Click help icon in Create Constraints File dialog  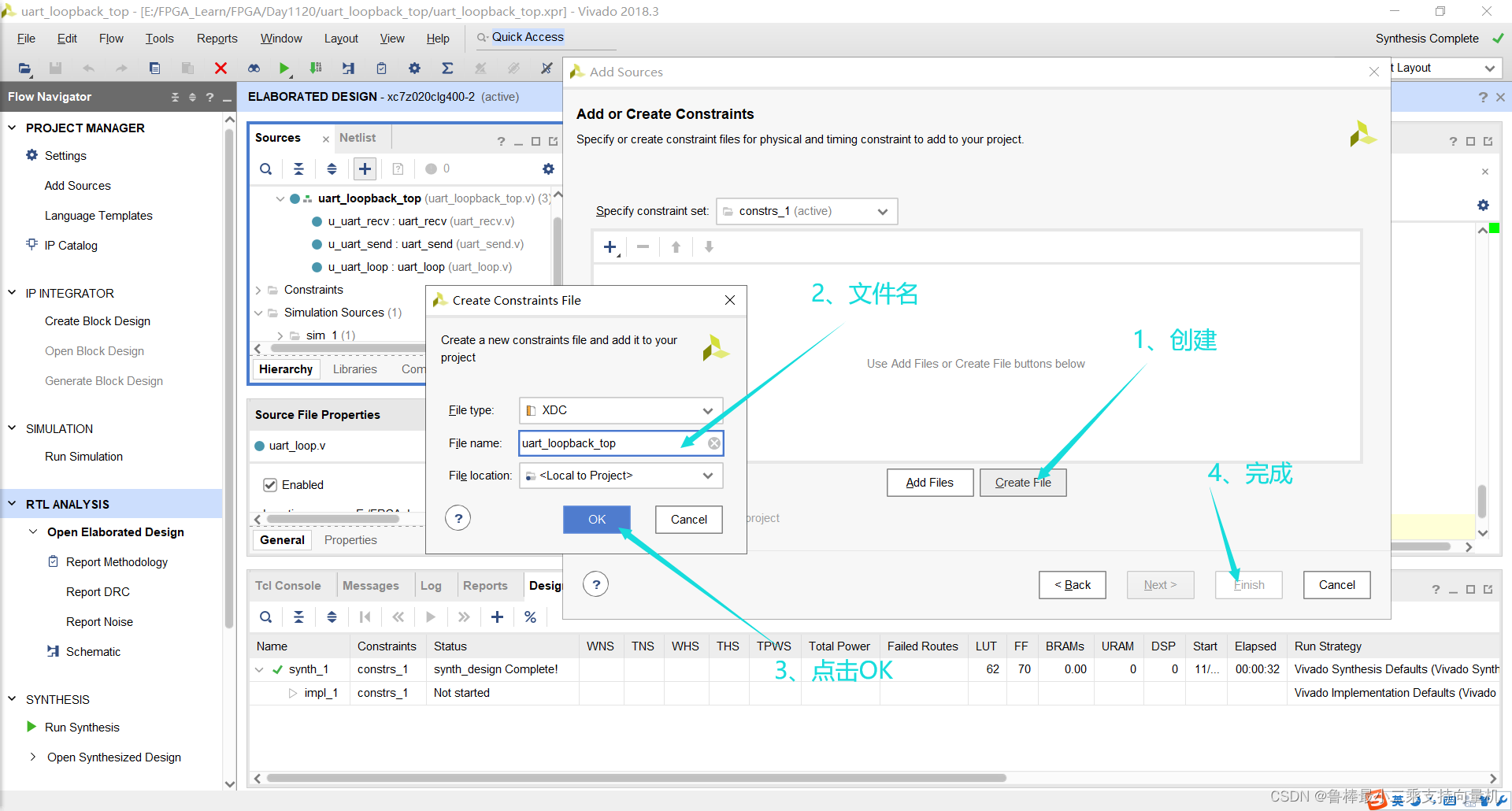coord(458,518)
